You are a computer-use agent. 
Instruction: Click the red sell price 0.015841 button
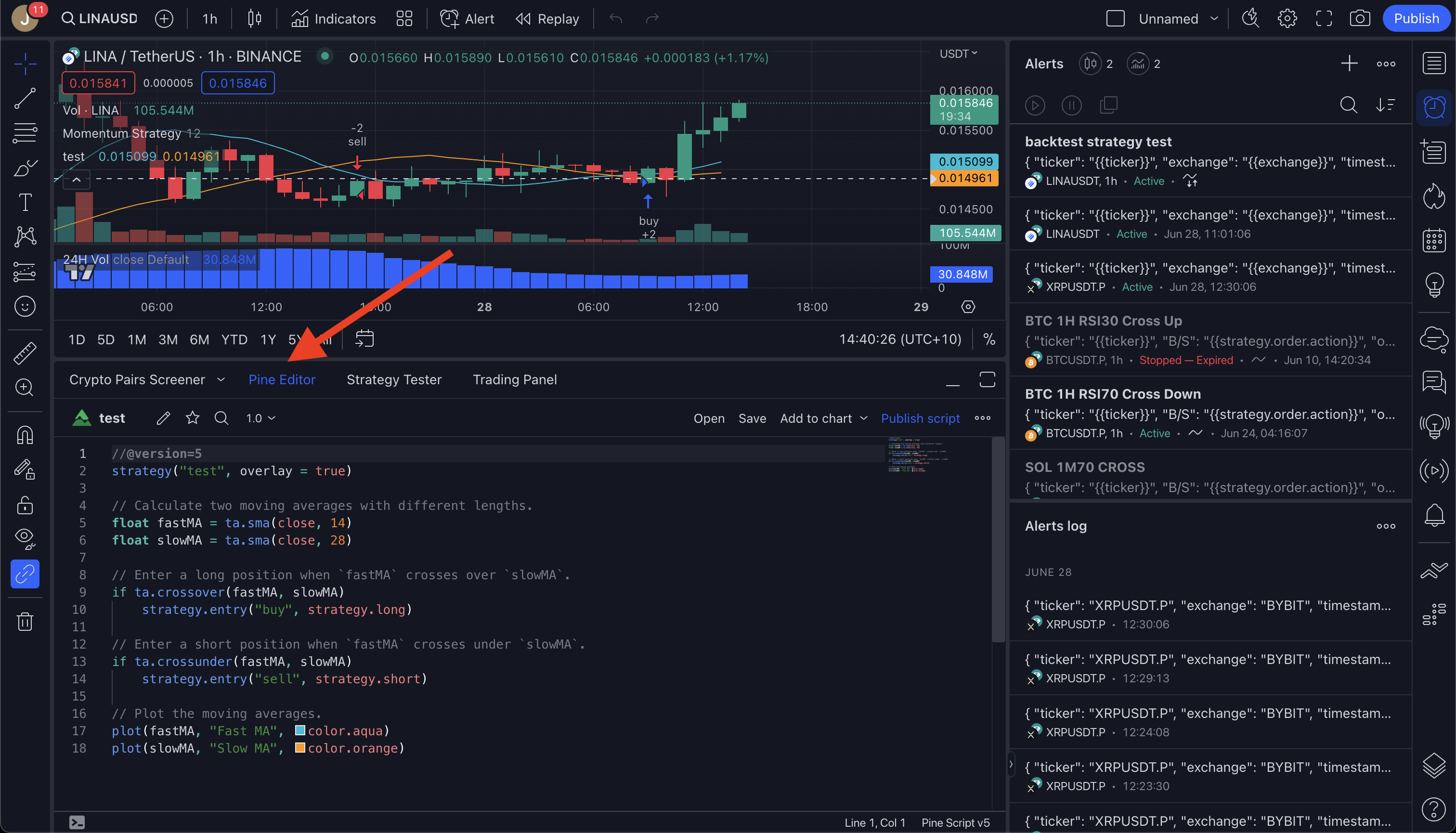pyautogui.click(x=98, y=83)
